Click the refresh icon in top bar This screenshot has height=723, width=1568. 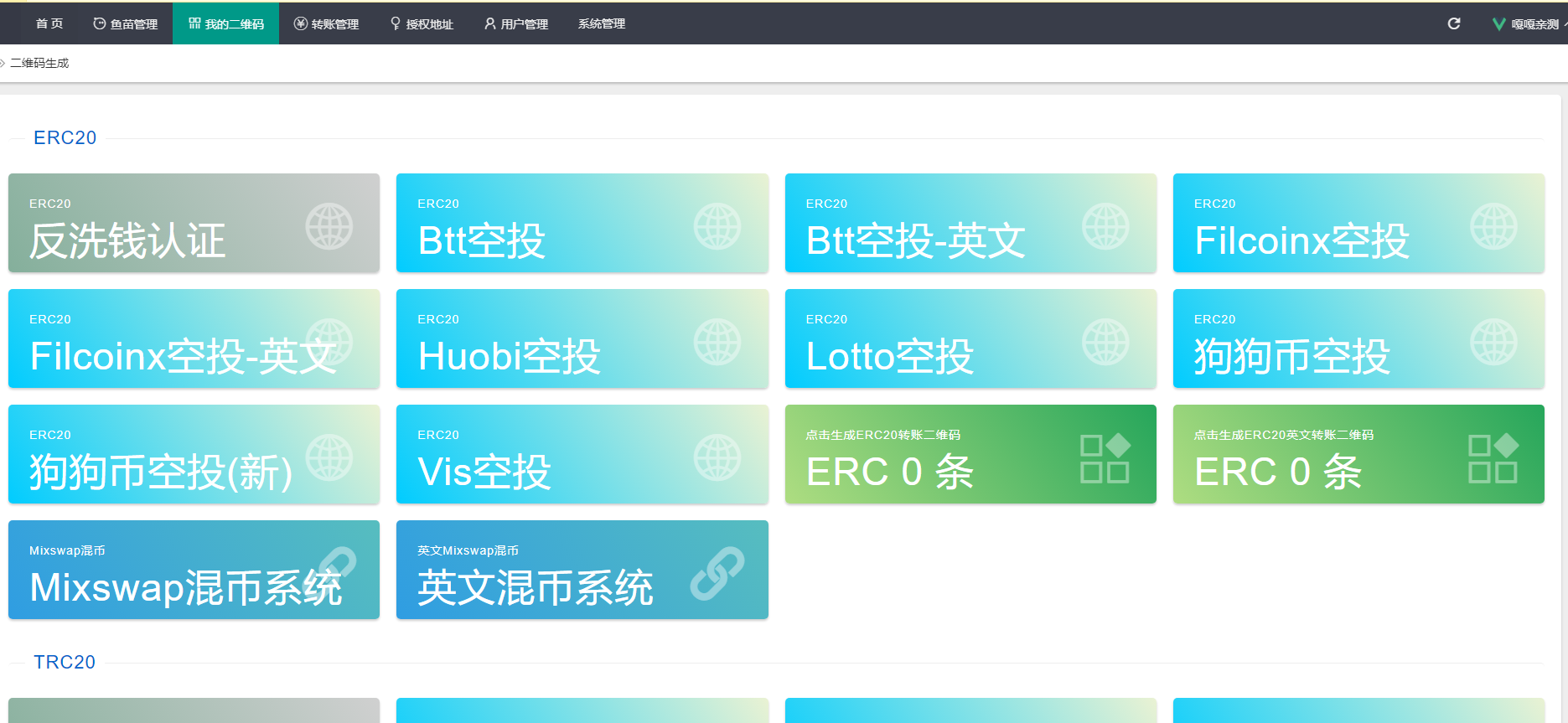click(x=1454, y=23)
